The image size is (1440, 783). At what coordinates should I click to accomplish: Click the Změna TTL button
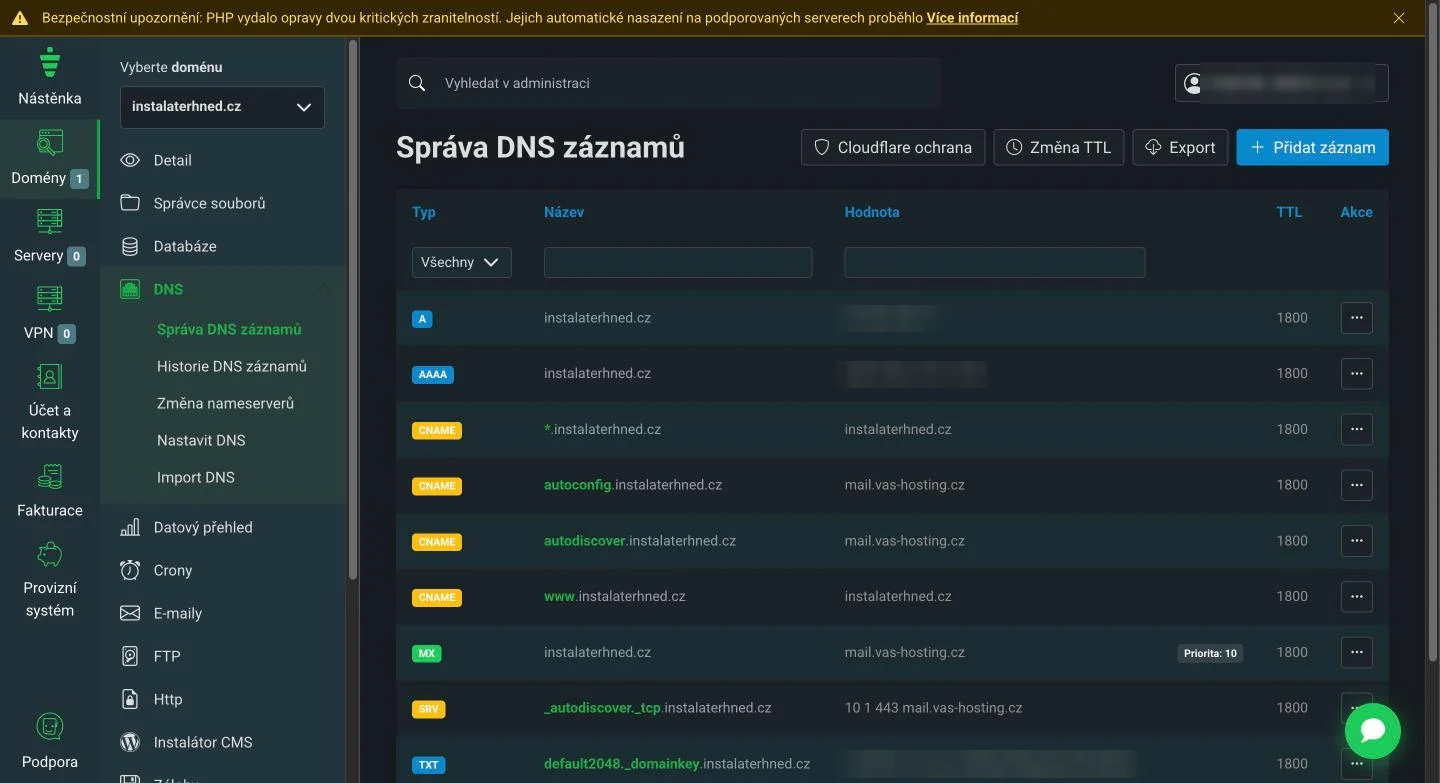pos(1059,147)
